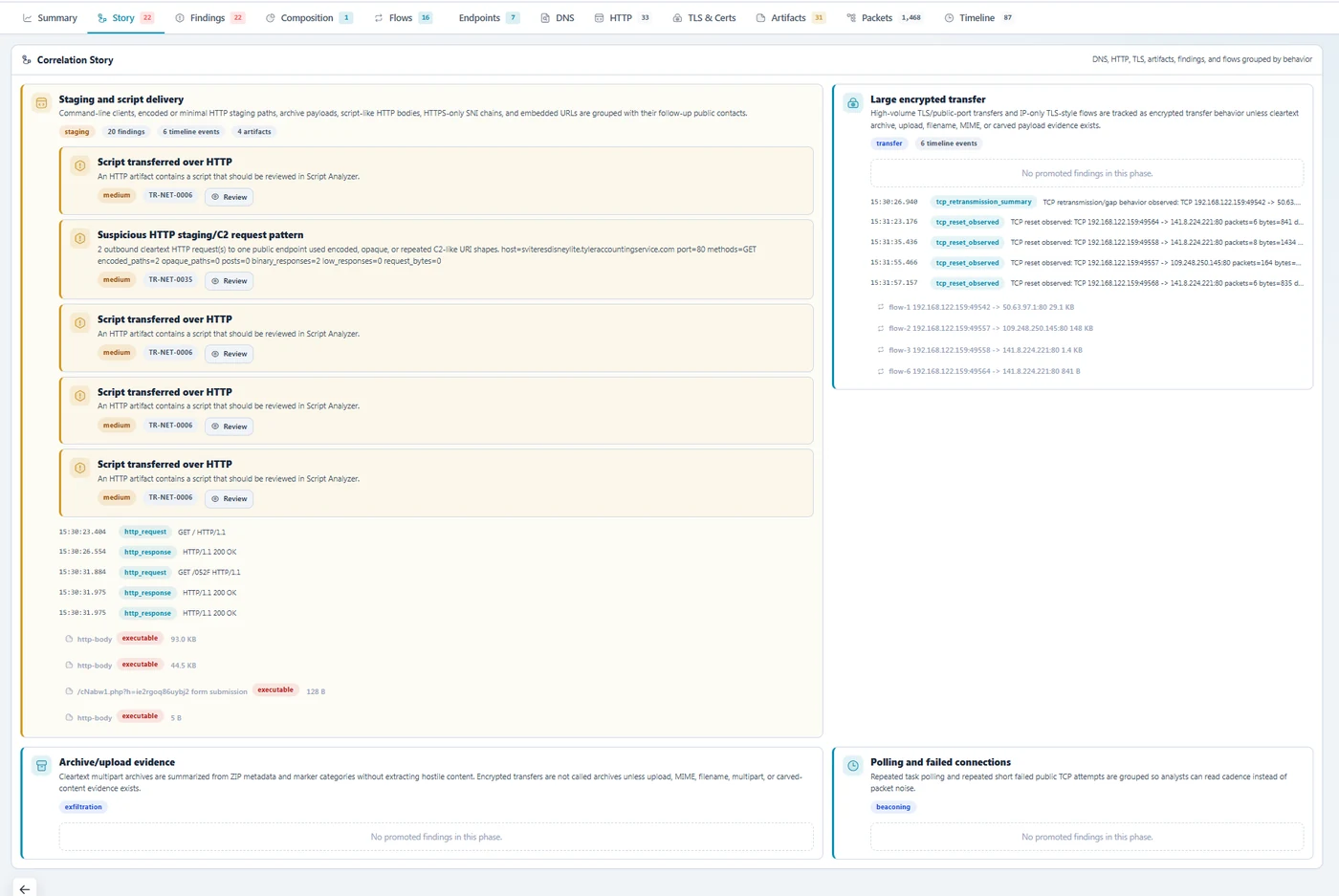Click the file icon beside /cNabw1.php form submission
The width and height of the screenshot is (1339, 896).
pos(69,691)
